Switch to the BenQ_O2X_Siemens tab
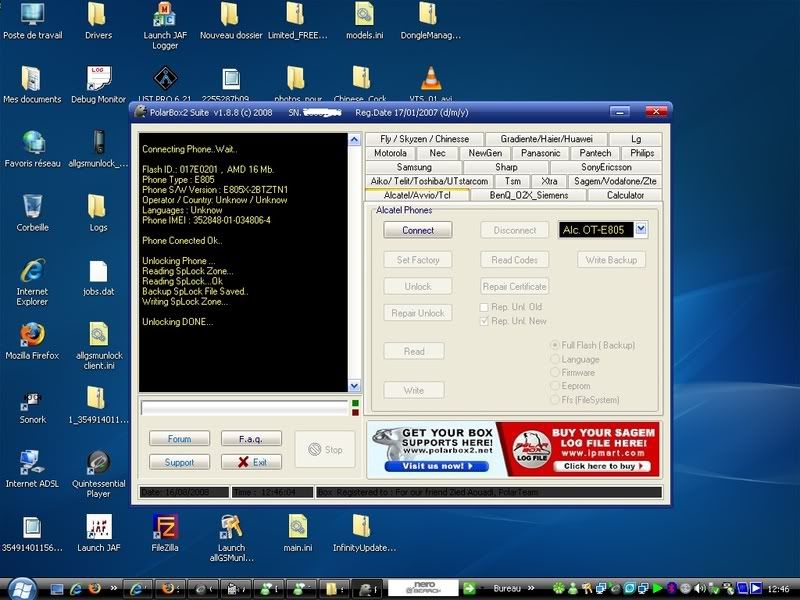Image resolution: width=800 pixels, height=600 pixels. click(529, 195)
